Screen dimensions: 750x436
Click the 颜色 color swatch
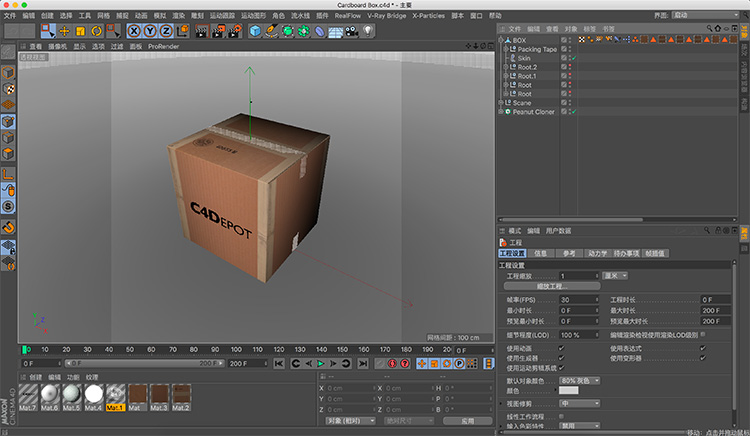click(569, 391)
